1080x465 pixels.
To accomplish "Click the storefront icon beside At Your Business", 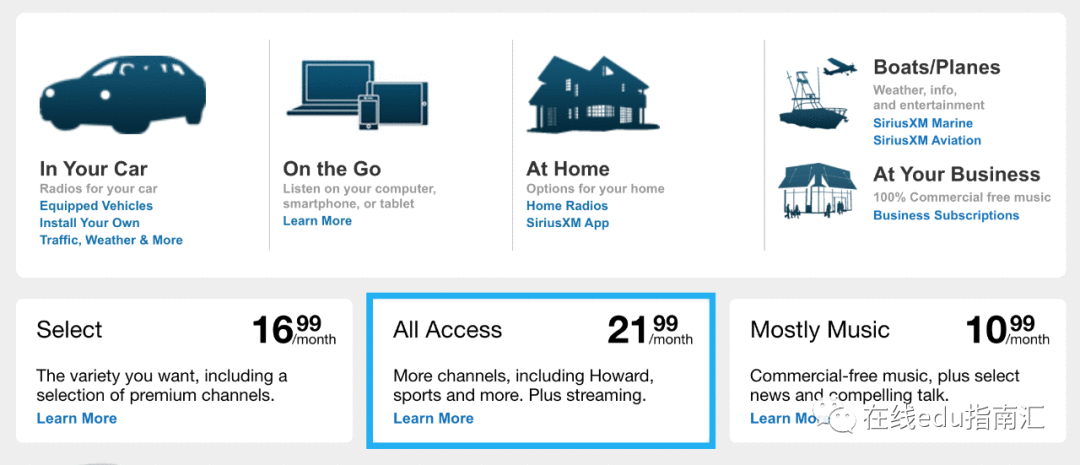I will point(818,191).
